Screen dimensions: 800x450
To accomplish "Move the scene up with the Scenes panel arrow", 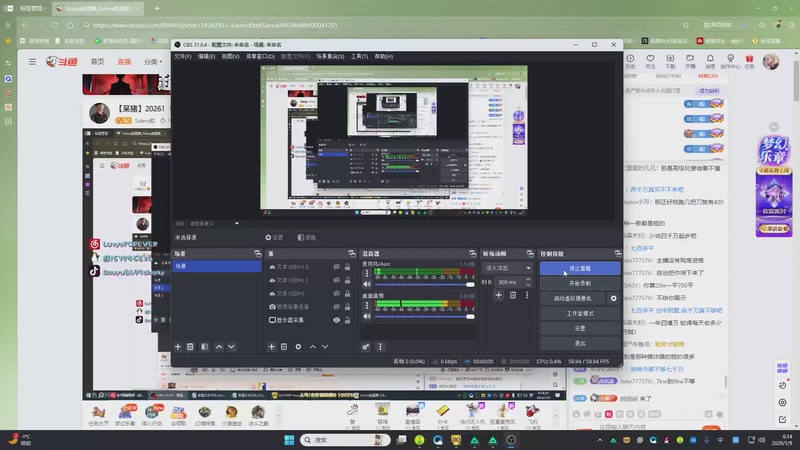I will point(219,347).
